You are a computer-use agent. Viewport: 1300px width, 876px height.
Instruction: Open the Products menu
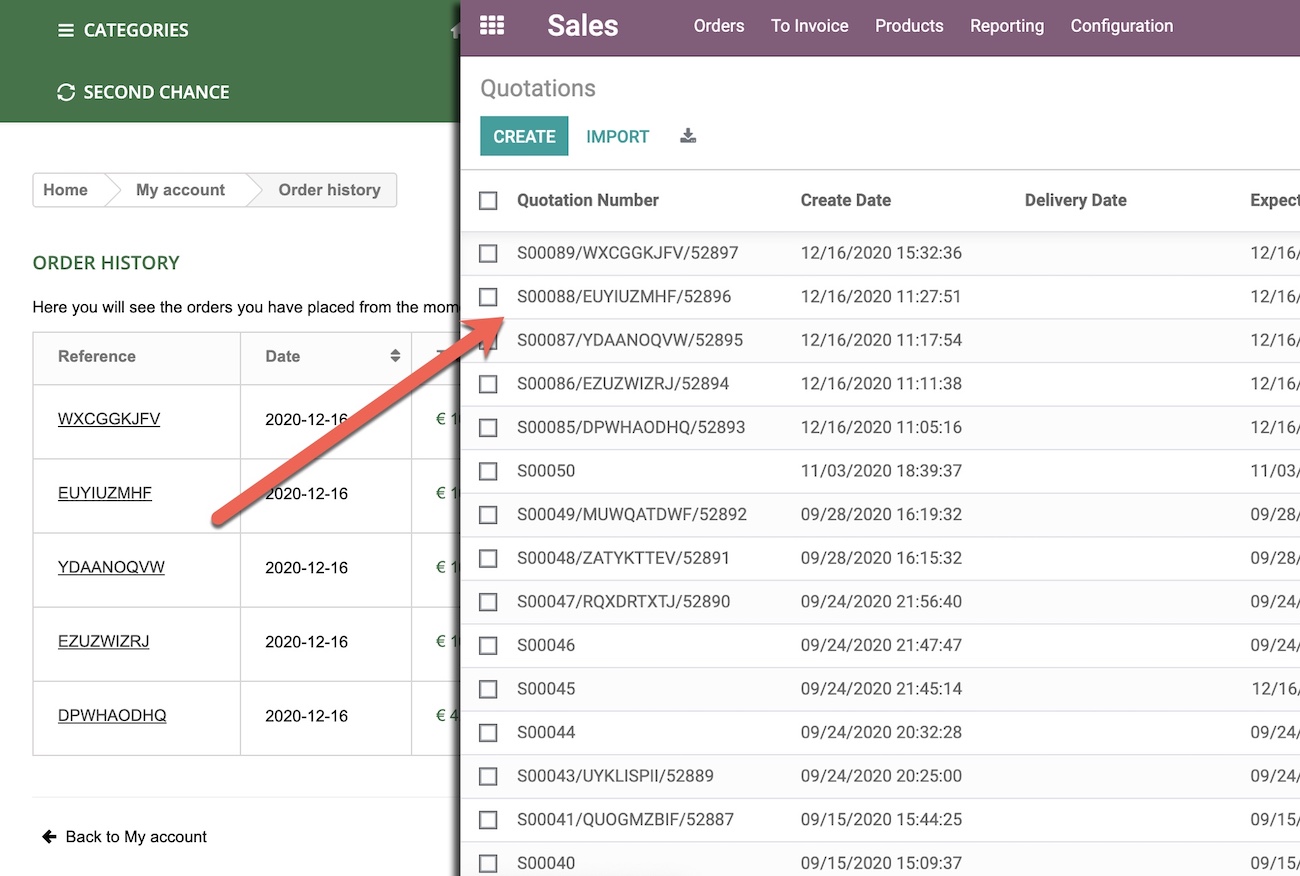(x=909, y=26)
